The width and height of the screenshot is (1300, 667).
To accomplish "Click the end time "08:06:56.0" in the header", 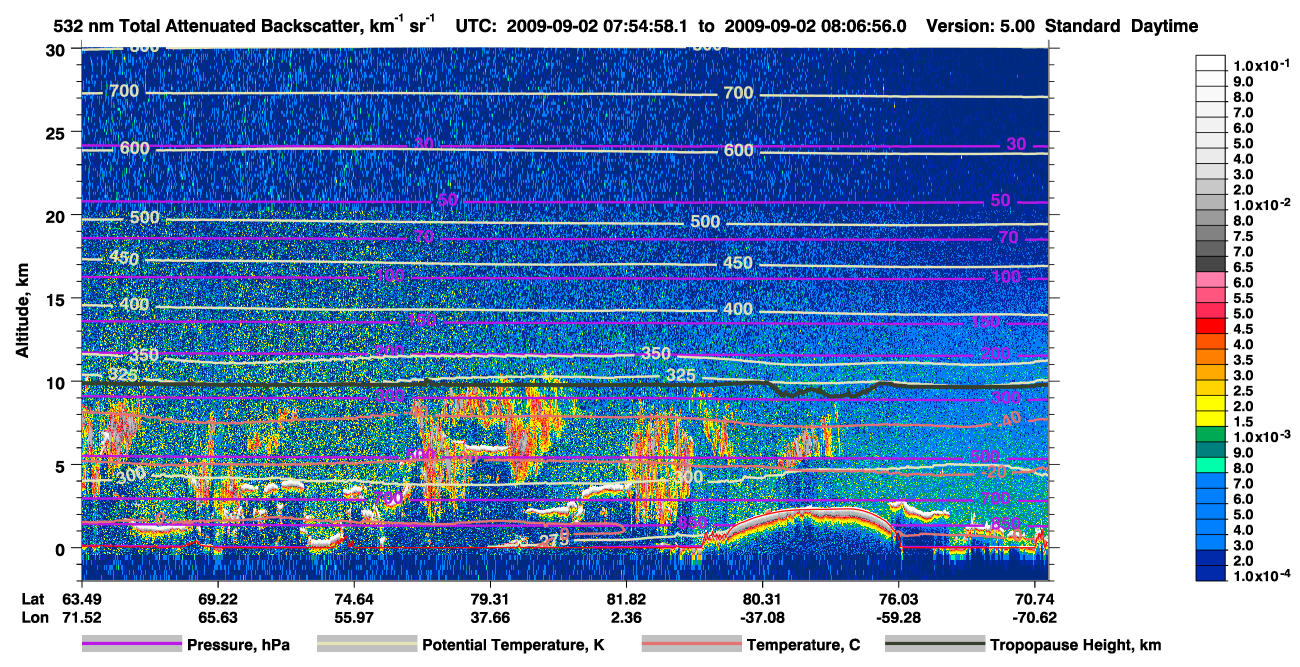I will (x=863, y=27).
